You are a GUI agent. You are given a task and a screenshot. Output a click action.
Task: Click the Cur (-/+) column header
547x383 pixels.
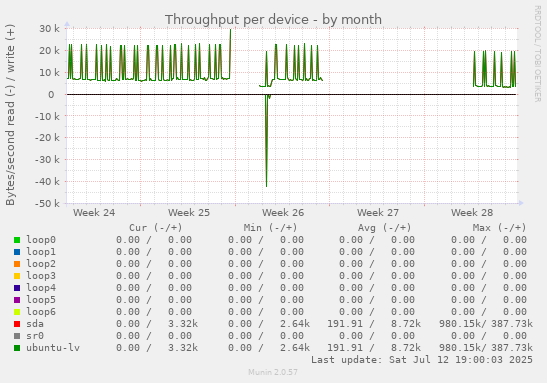[156, 228]
